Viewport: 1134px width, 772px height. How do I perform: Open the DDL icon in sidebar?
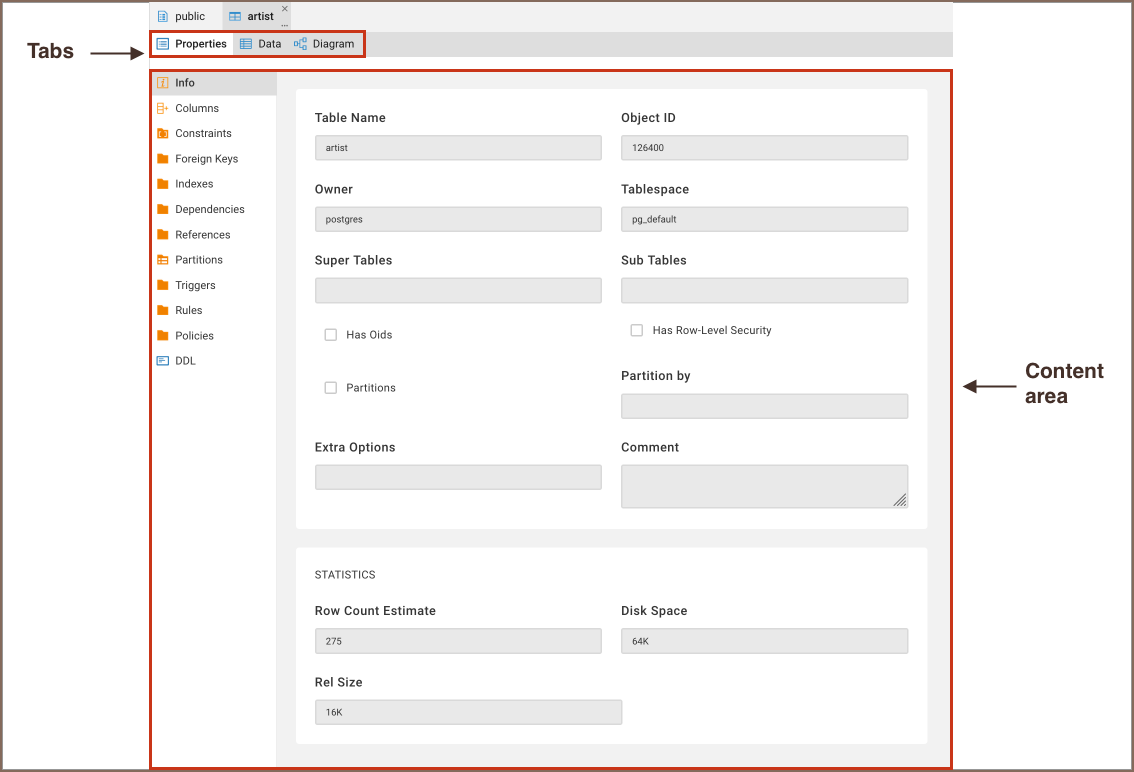point(162,361)
